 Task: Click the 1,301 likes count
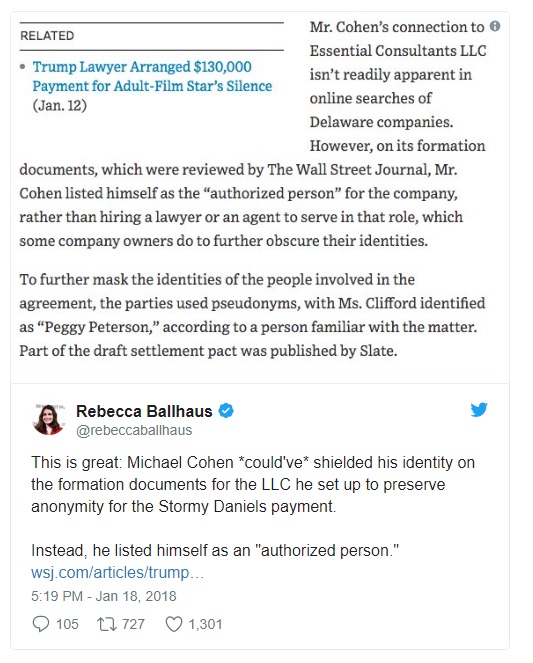pos(205,624)
